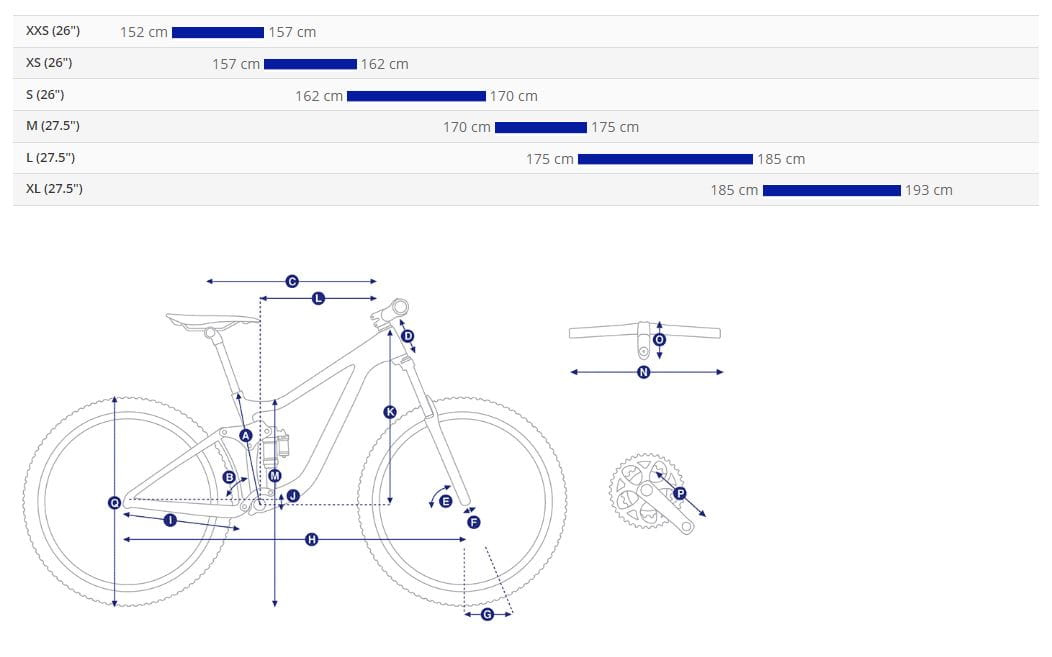The image size is (1052, 657).
Task: Click the N marker under the handlebar
Action: coord(643,372)
